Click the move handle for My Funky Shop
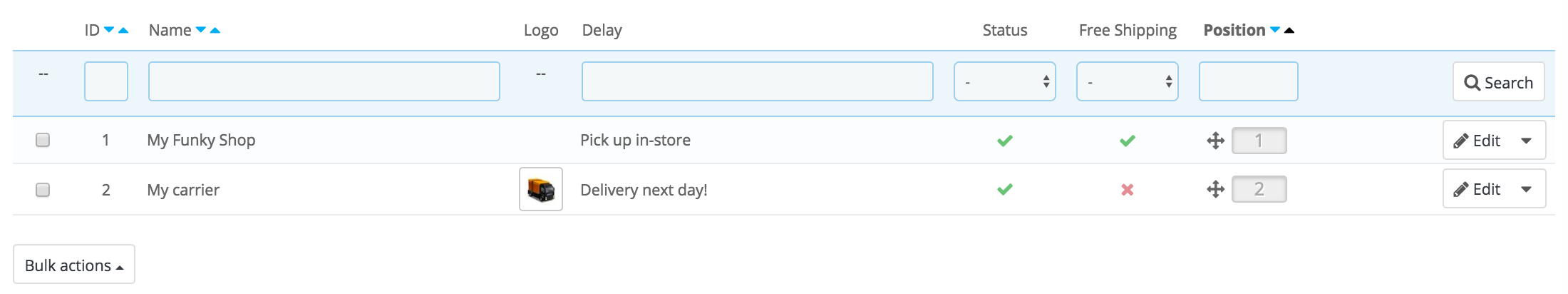The height and width of the screenshot is (294, 1568). tap(1215, 141)
